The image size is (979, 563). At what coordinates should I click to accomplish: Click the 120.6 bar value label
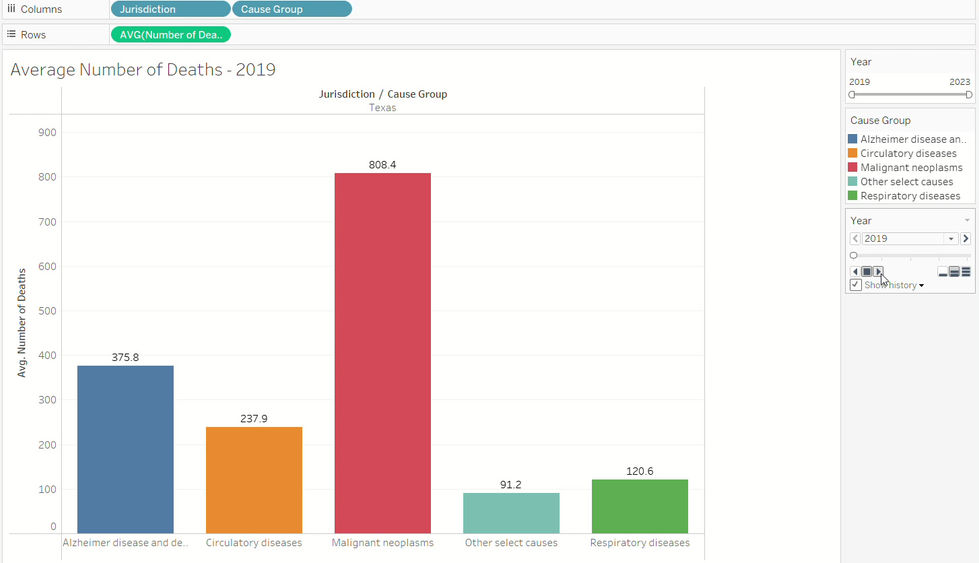[640, 471]
